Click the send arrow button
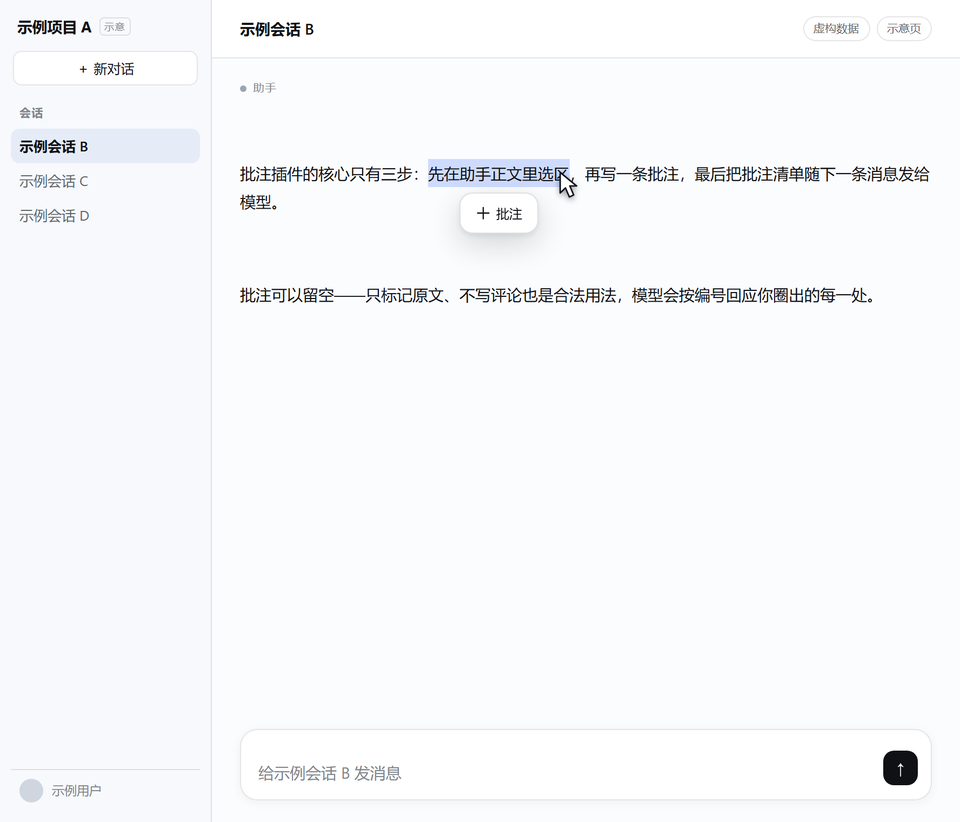The width and height of the screenshot is (960, 822). coord(900,768)
